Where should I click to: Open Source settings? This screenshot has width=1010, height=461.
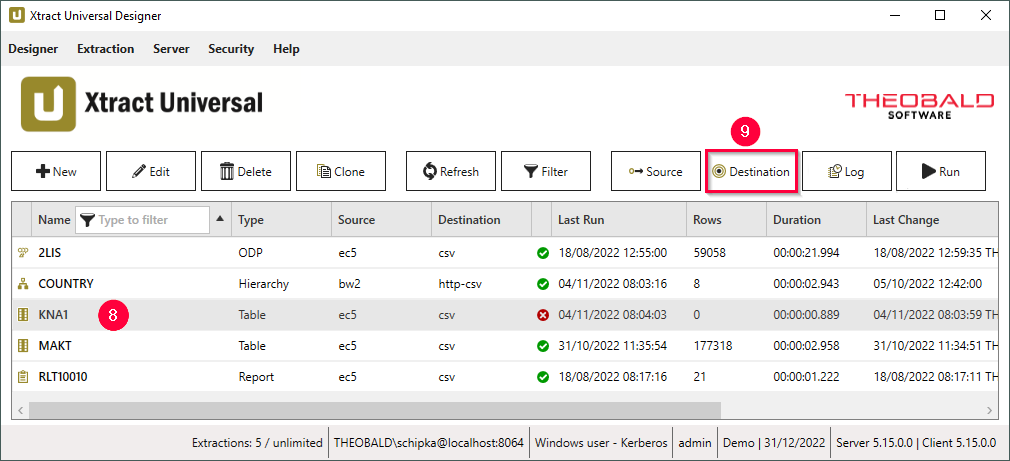pos(656,171)
